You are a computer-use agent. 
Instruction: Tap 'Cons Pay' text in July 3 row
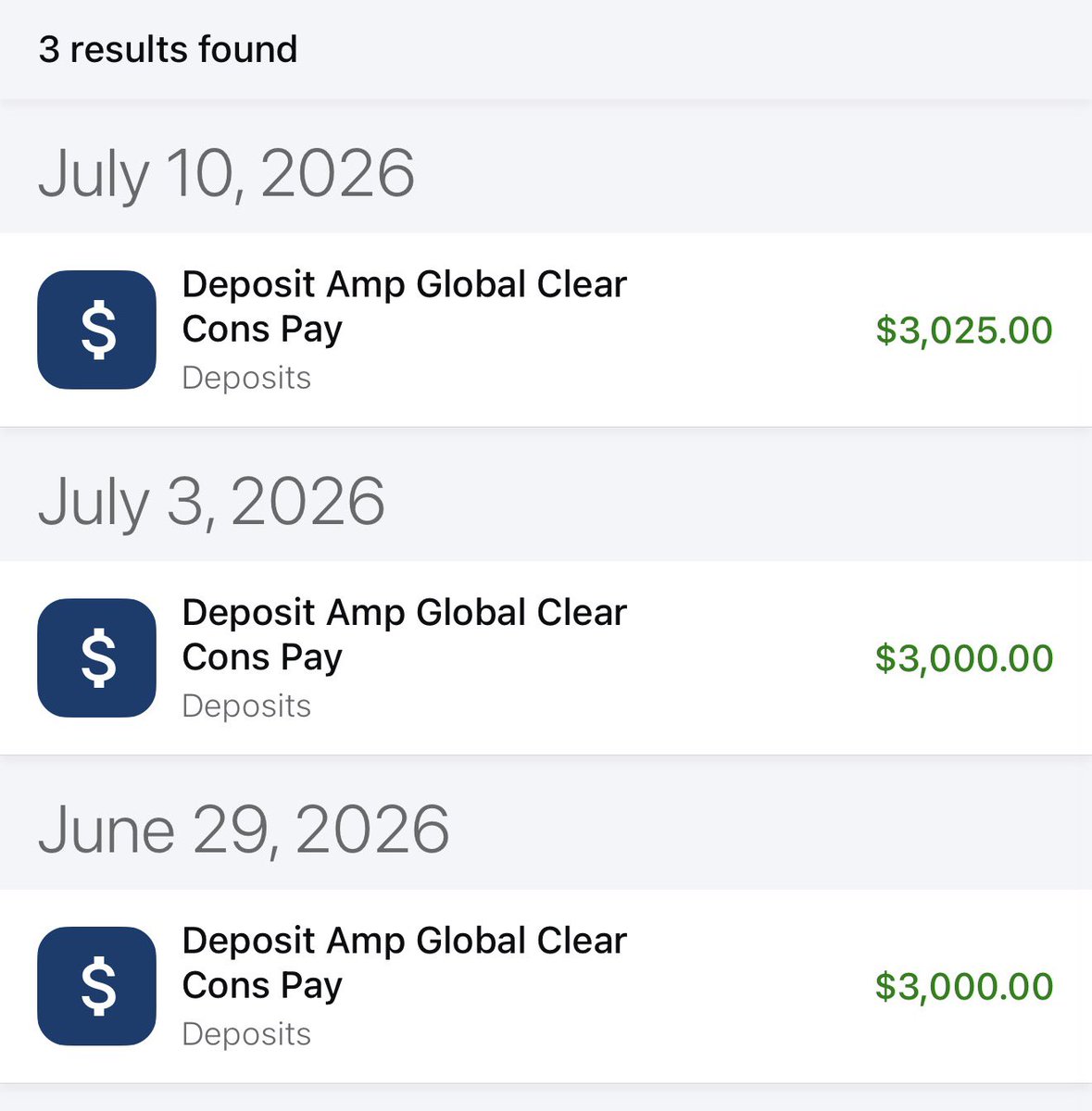(x=262, y=657)
